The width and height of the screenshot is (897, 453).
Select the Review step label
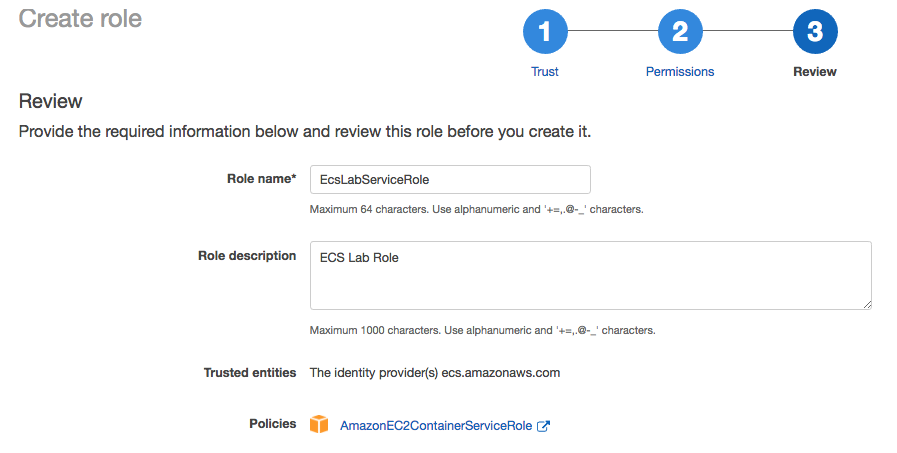(815, 71)
